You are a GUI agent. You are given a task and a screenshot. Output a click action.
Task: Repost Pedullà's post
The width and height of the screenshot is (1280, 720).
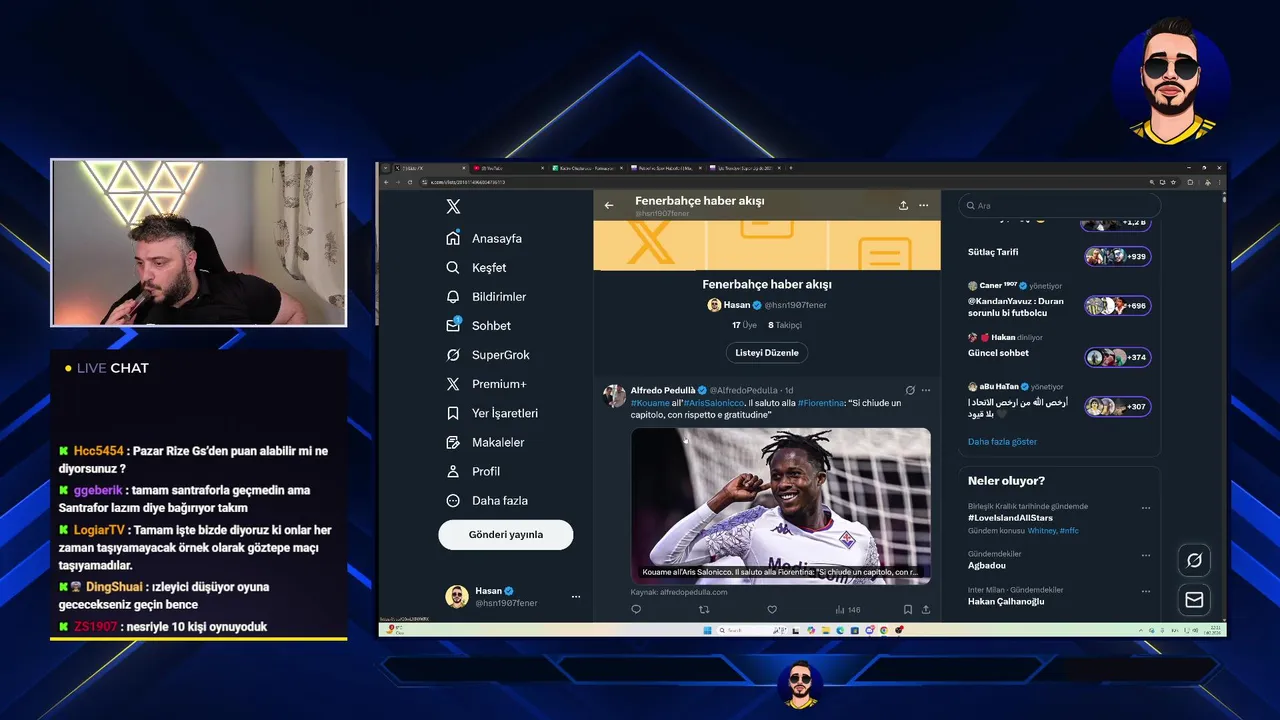[703, 609]
